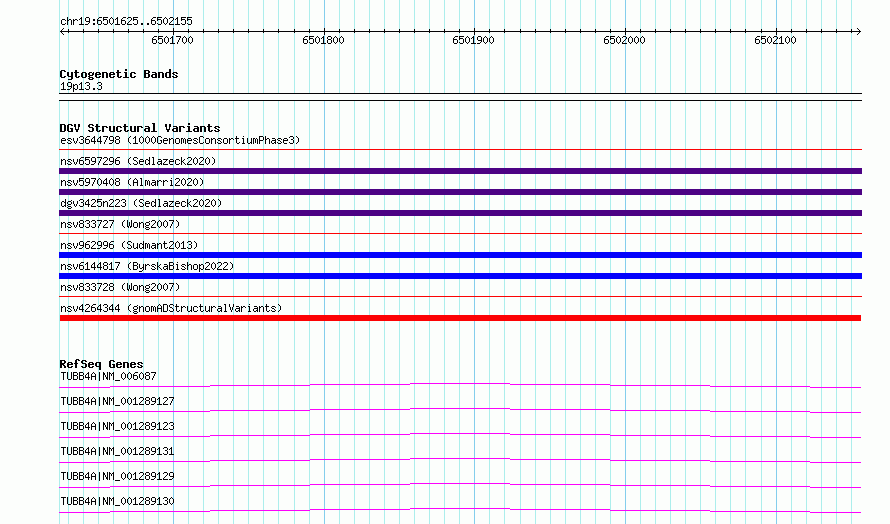Click the thin red line under esv3644798
890x524 pixels.
[460, 150]
